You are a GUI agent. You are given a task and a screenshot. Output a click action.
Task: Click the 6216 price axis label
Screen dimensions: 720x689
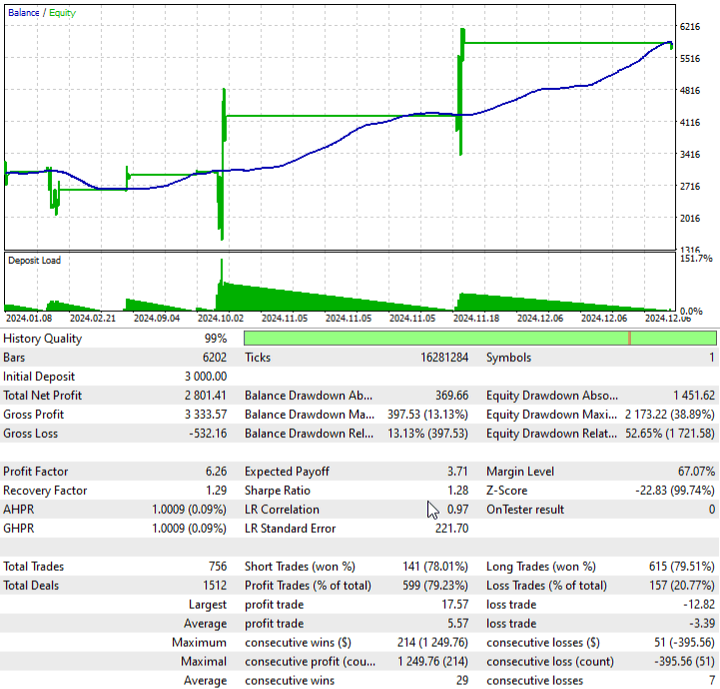pyautogui.click(x=690, y=26)
